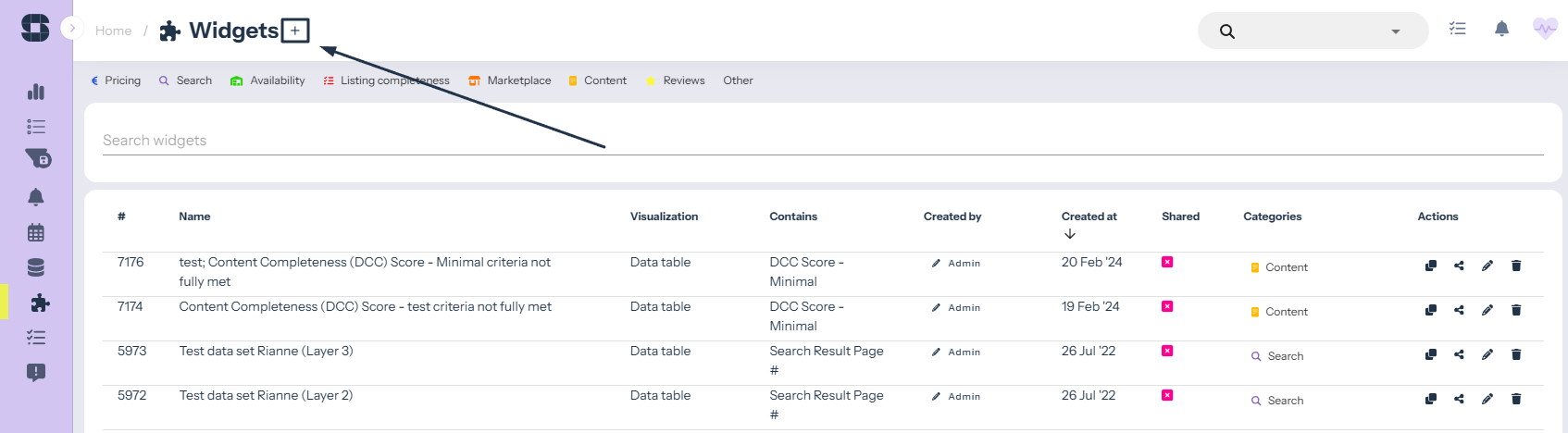Open the top search bar dropdown arrow
This screenshot has height=433, width=1568.
coord(1395,31)
